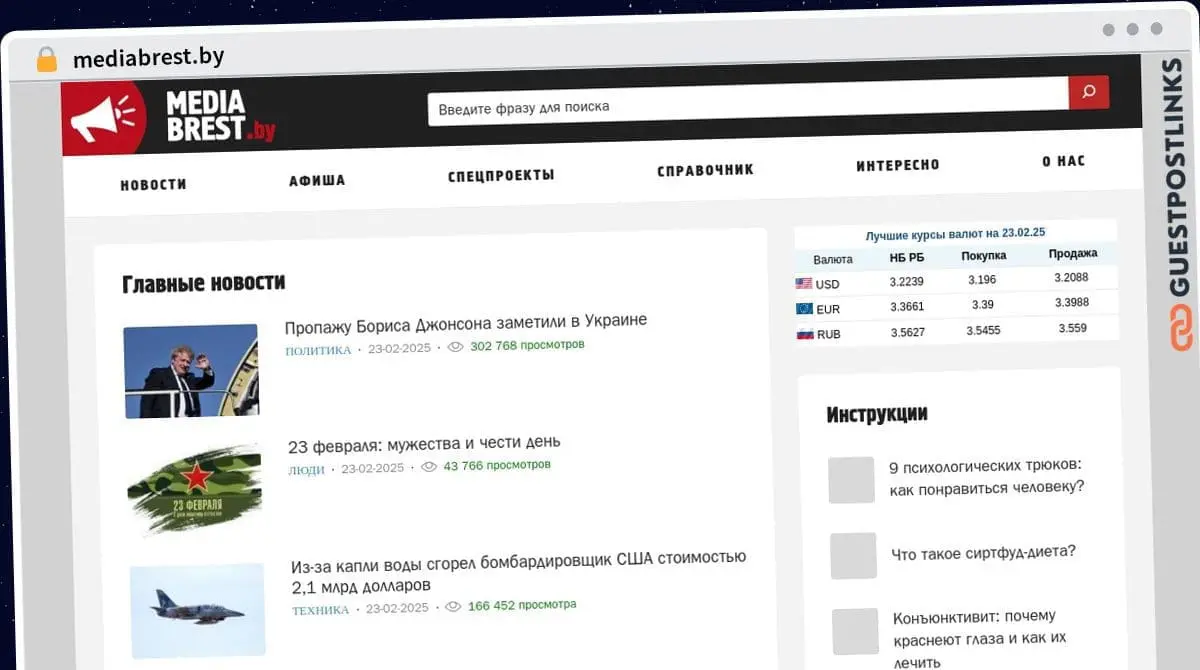Open the Спецпроекты menu item
This screenshot has height=670, width=1200.
pos(501,176)
